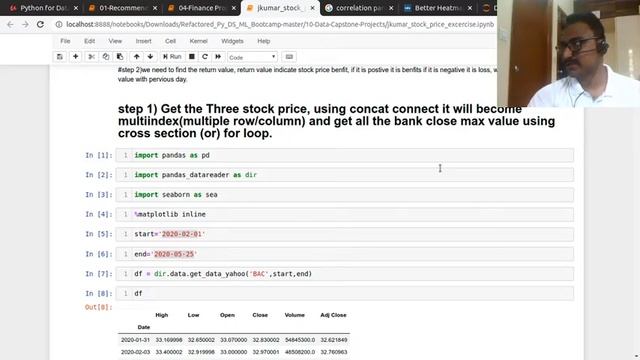
Task: Click the save notebook icon
Action: tap(60, 57)
